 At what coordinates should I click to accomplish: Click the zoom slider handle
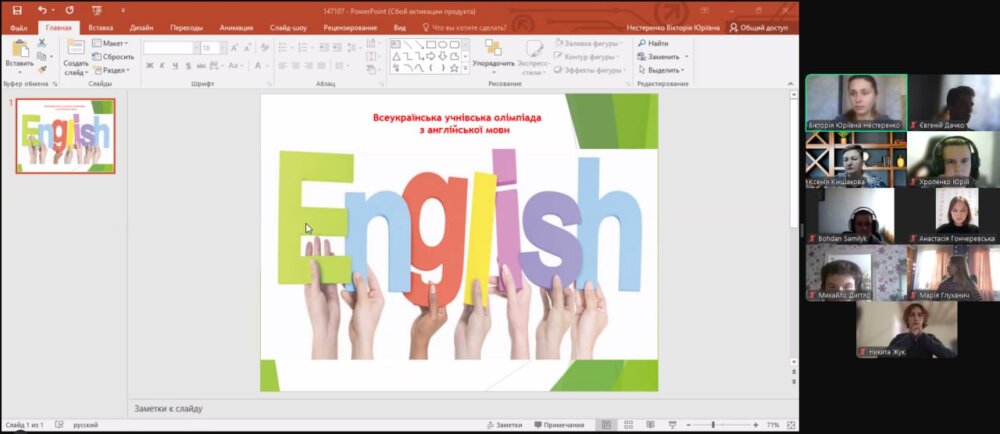(x=713, y=425)
